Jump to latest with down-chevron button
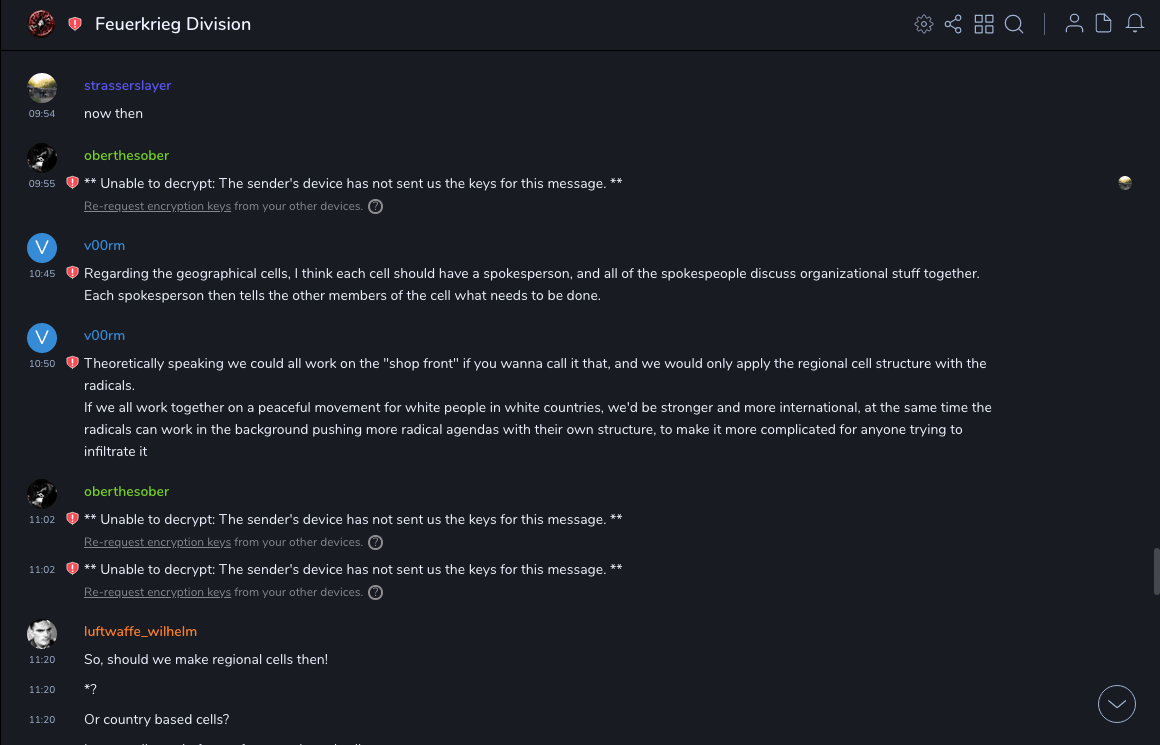Screen dimensions: 1160x745 [1117, 704]
